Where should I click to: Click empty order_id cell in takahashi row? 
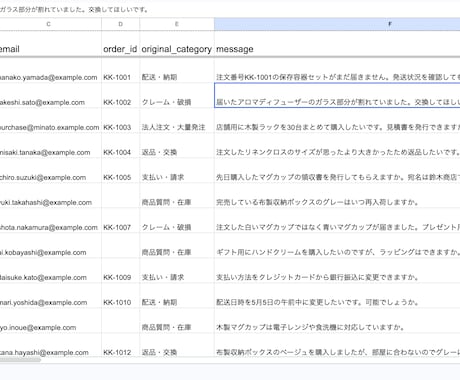click(x=121, y=196)
